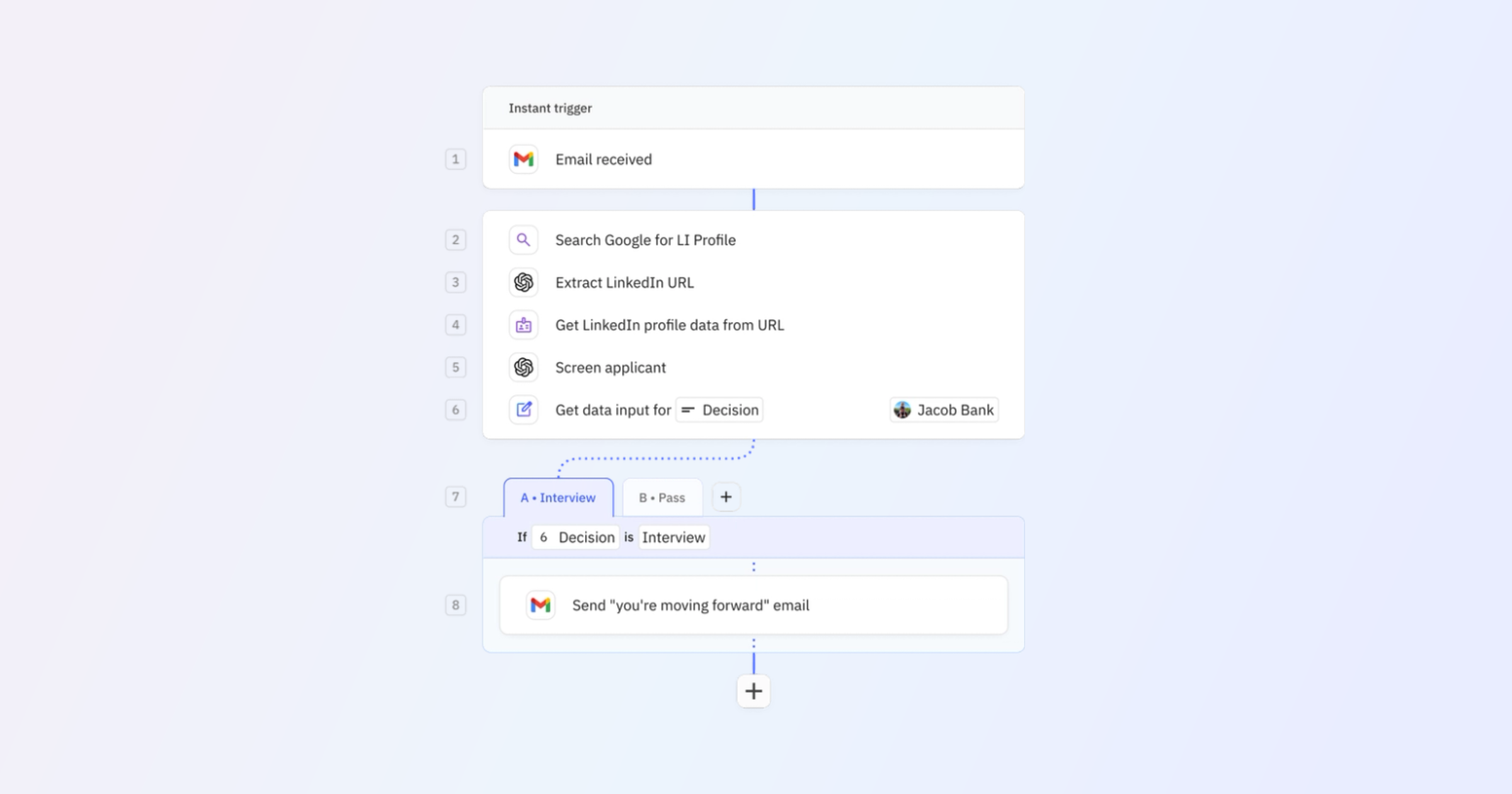The image size is (1512, 794).
Task: Click the Gmail icon on the Email received trigger
Action: [x=523, y=159]
